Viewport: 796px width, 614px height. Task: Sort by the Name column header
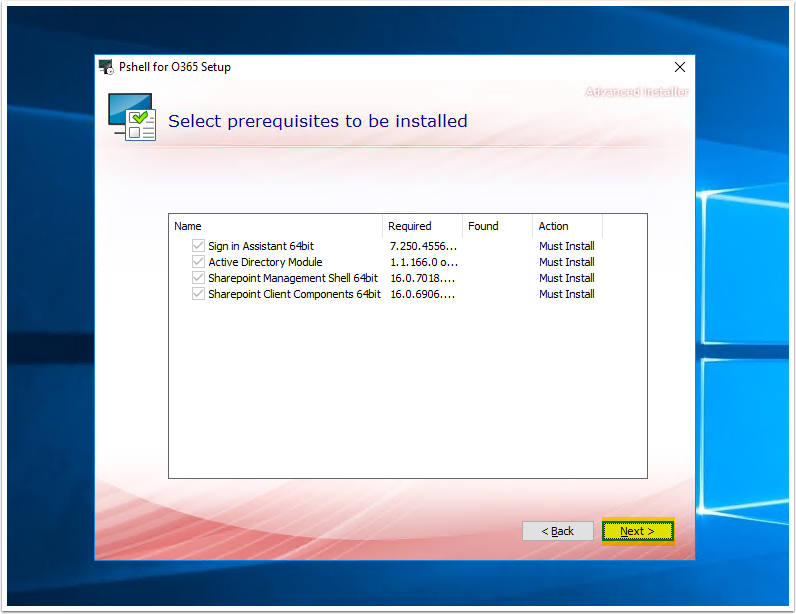tap(276, 226)
